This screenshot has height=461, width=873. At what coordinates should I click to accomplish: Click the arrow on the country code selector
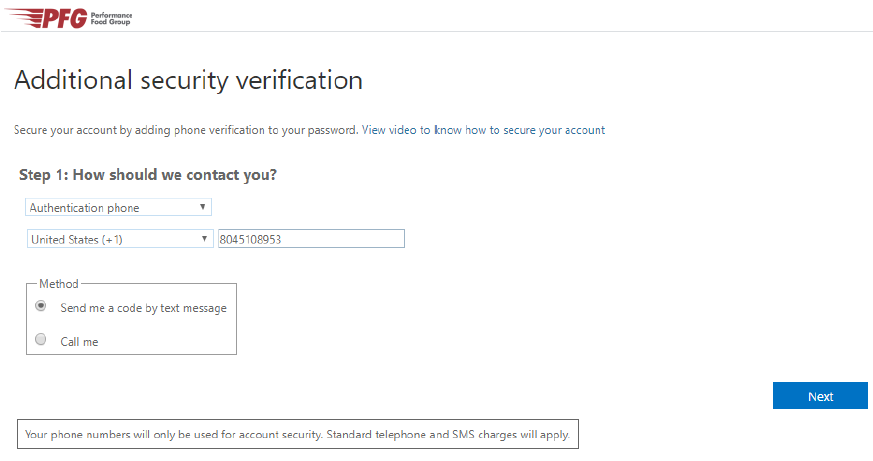click(203, 239)
